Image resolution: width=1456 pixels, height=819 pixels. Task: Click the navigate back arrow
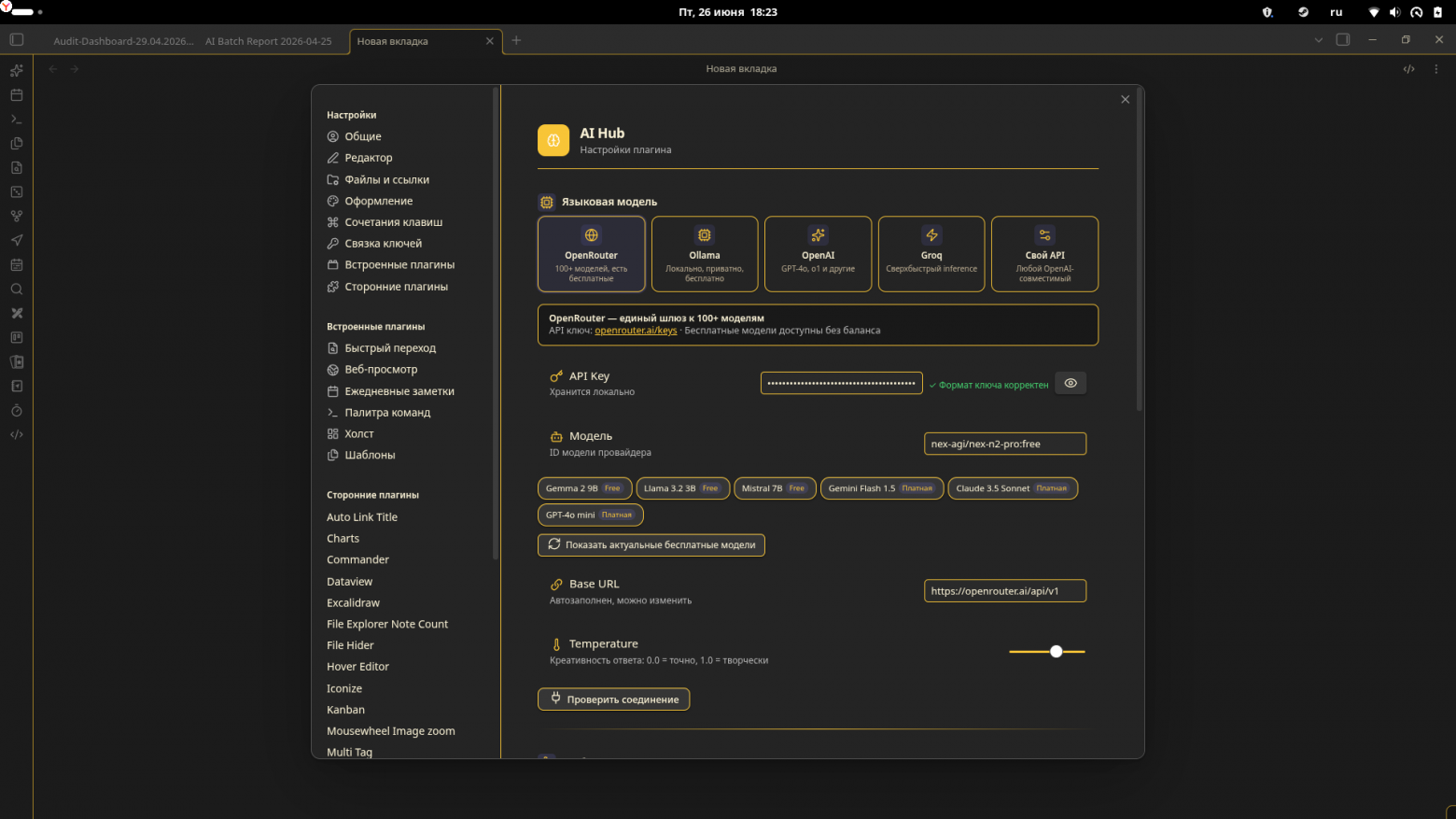pyautogui.click(x=53, y=68)
